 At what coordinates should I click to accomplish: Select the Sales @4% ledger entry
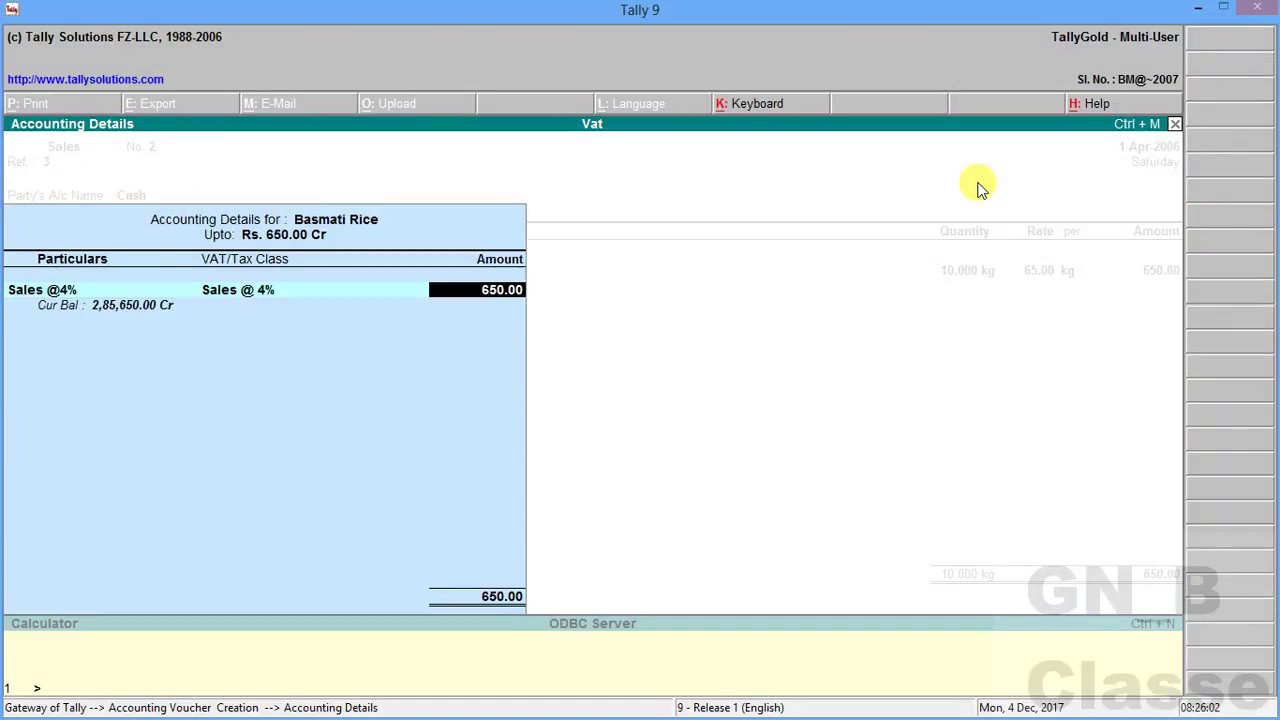pos(42,290)
